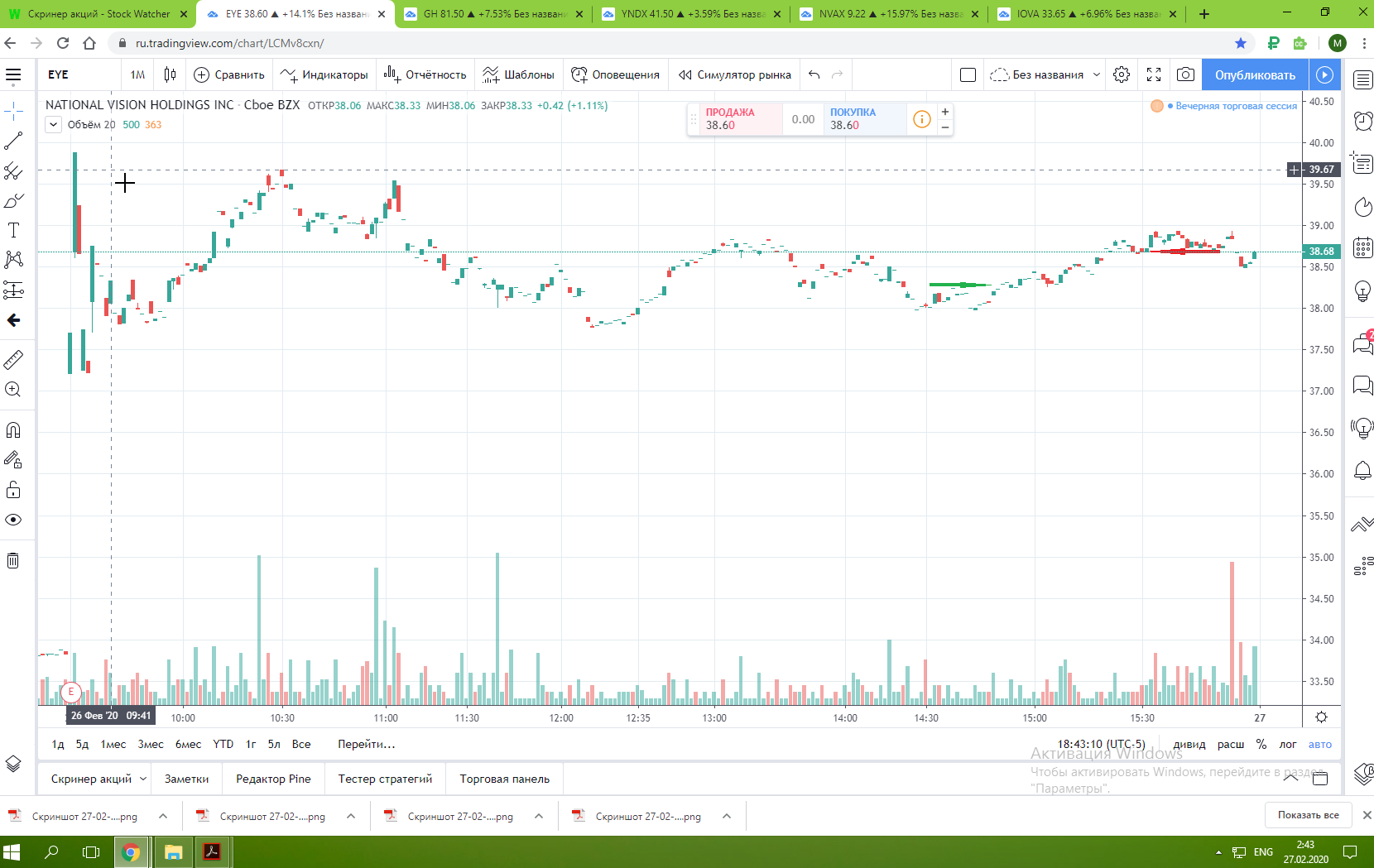Open the watchlist panel in right sidebar
The height and width of the screenshot is (868, 1374).
(x=1362, y=79)
